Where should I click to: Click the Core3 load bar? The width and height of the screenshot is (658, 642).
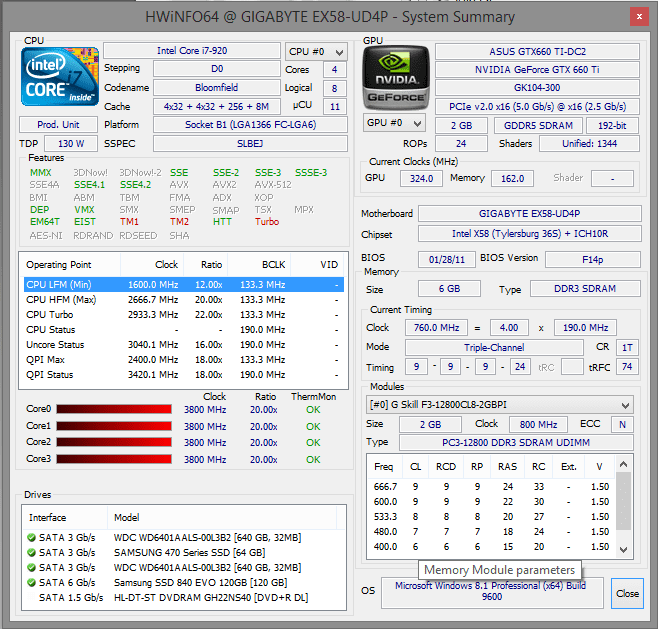114,459
